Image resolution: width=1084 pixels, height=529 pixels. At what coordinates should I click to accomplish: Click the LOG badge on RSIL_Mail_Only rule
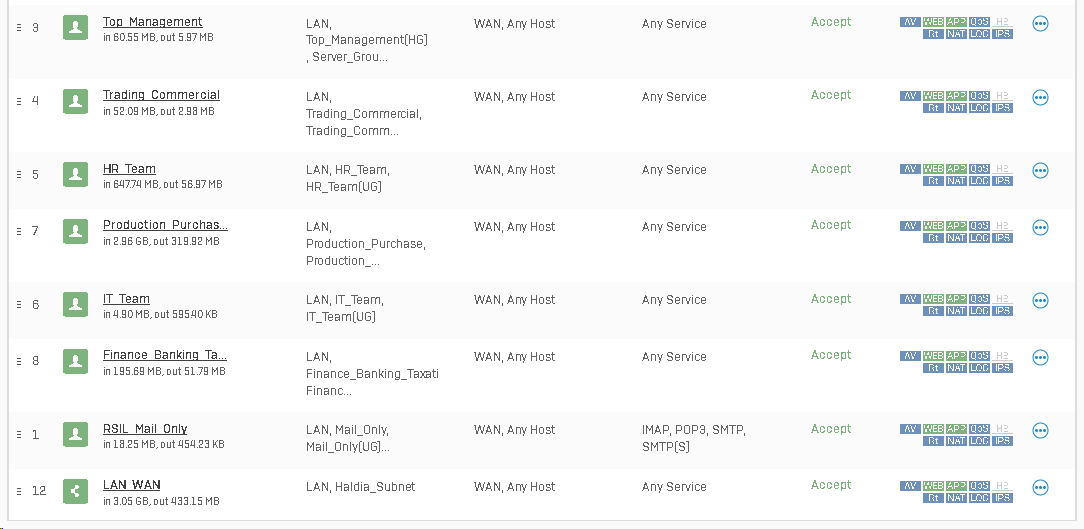coord(979,441)
